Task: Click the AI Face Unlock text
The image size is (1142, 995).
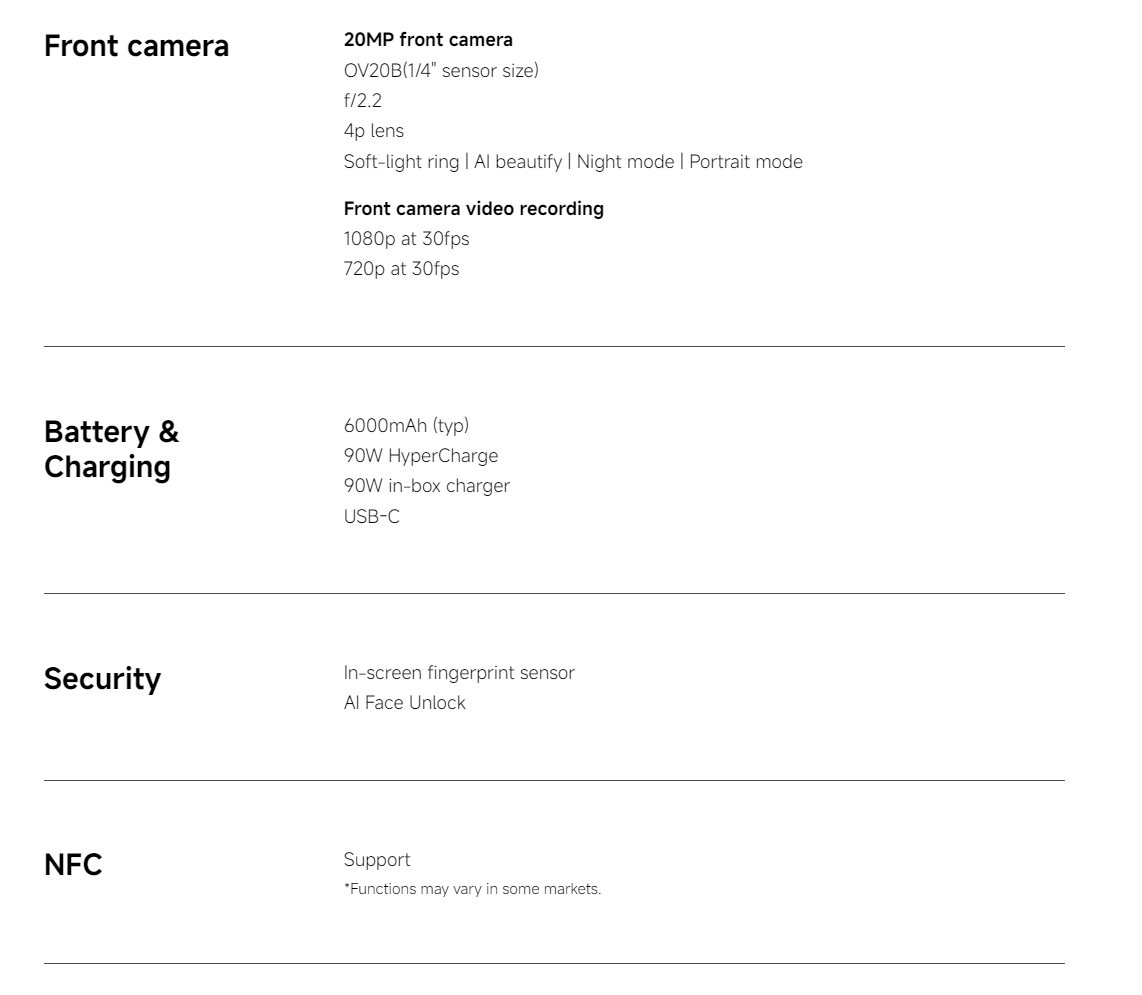Action: (x=405, y=703)
